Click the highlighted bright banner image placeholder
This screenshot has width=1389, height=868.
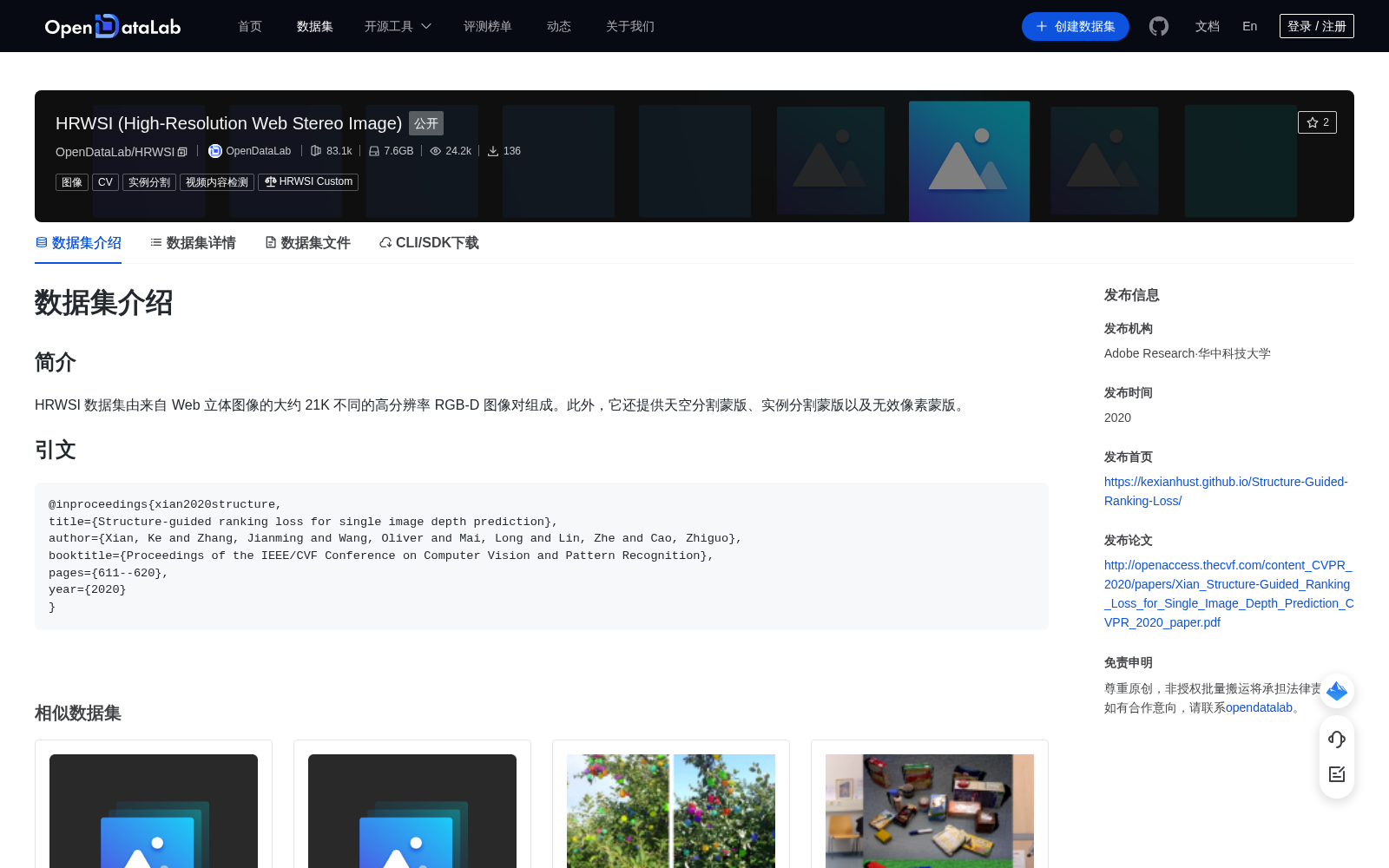point(969,161)
